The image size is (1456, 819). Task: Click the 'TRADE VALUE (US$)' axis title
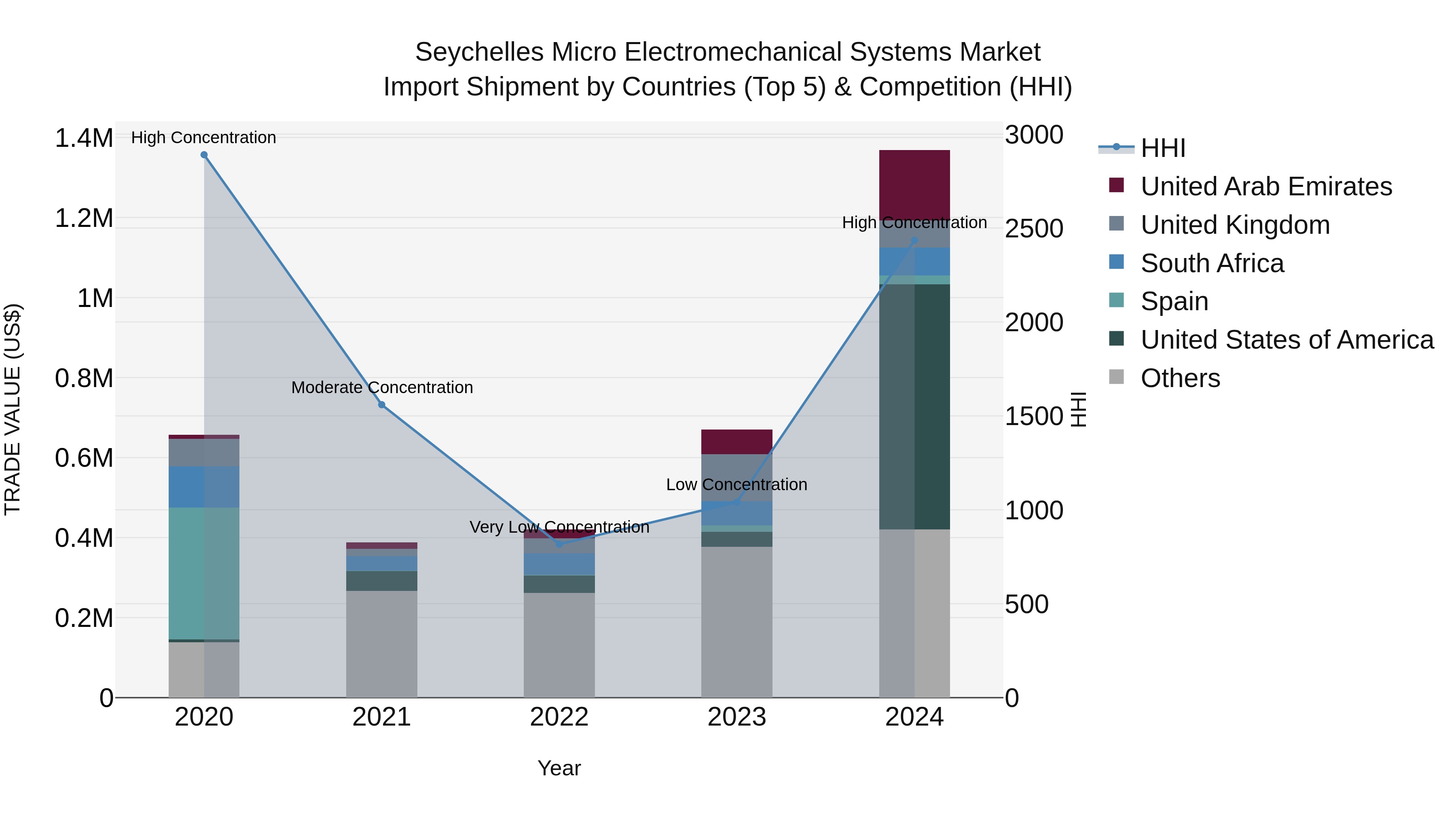[13, 409]
